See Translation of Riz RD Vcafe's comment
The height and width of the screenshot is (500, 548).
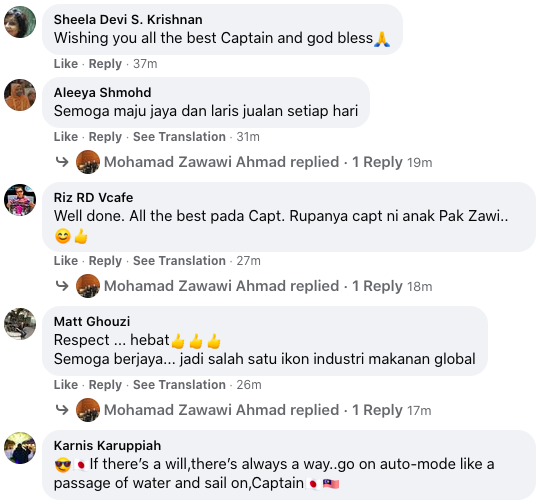(x=179, y=261)
